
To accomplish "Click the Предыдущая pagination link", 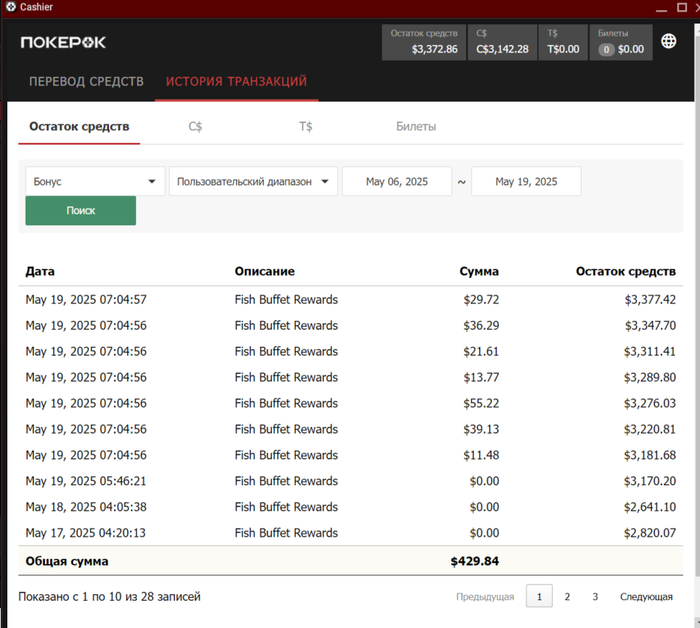I will 485,596.
